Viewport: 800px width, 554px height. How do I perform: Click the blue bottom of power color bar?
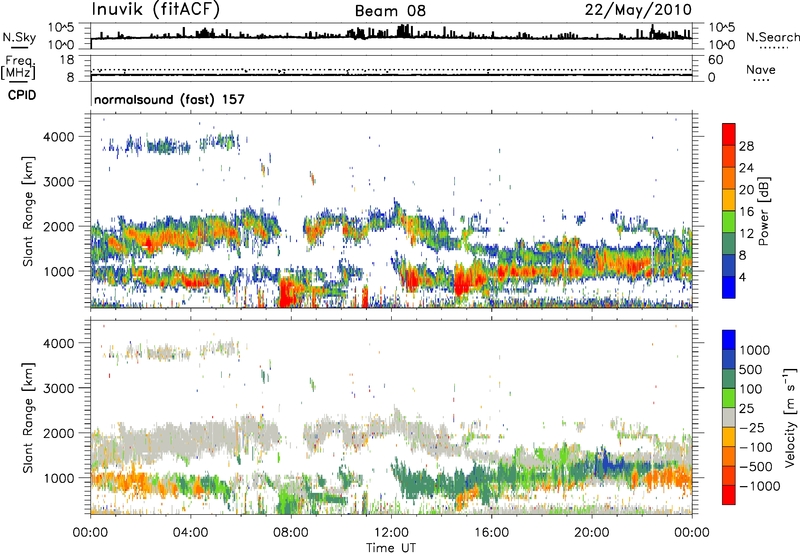coord(729,287)
